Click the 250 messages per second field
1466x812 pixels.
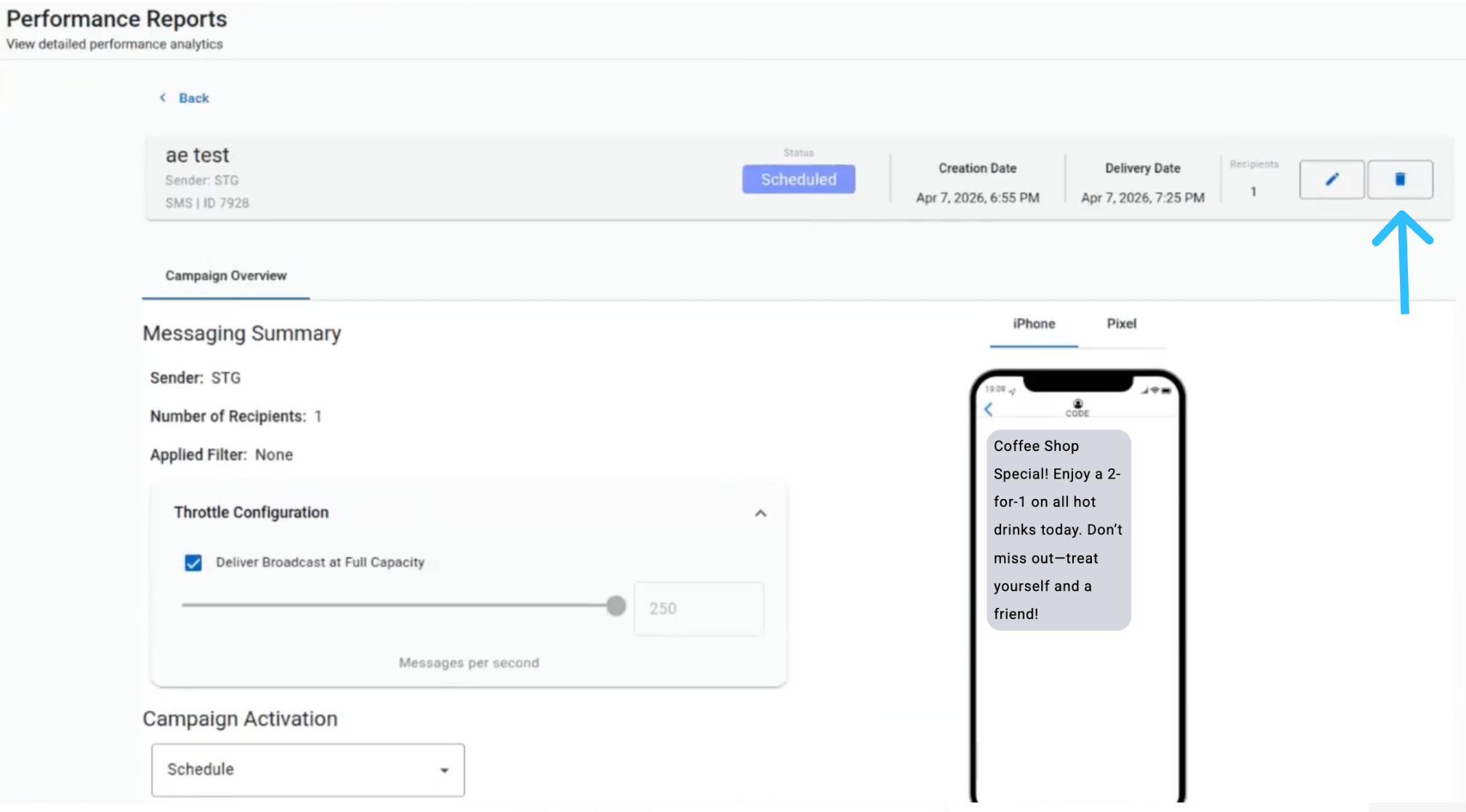698,609
